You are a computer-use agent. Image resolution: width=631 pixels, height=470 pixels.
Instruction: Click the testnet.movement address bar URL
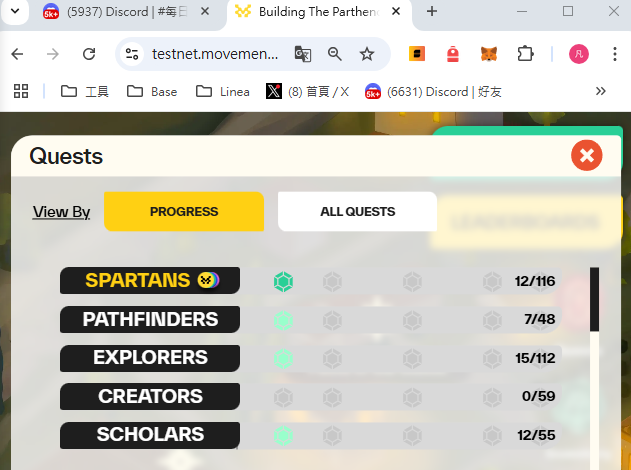pyautogui.click(x=215, y=54)
